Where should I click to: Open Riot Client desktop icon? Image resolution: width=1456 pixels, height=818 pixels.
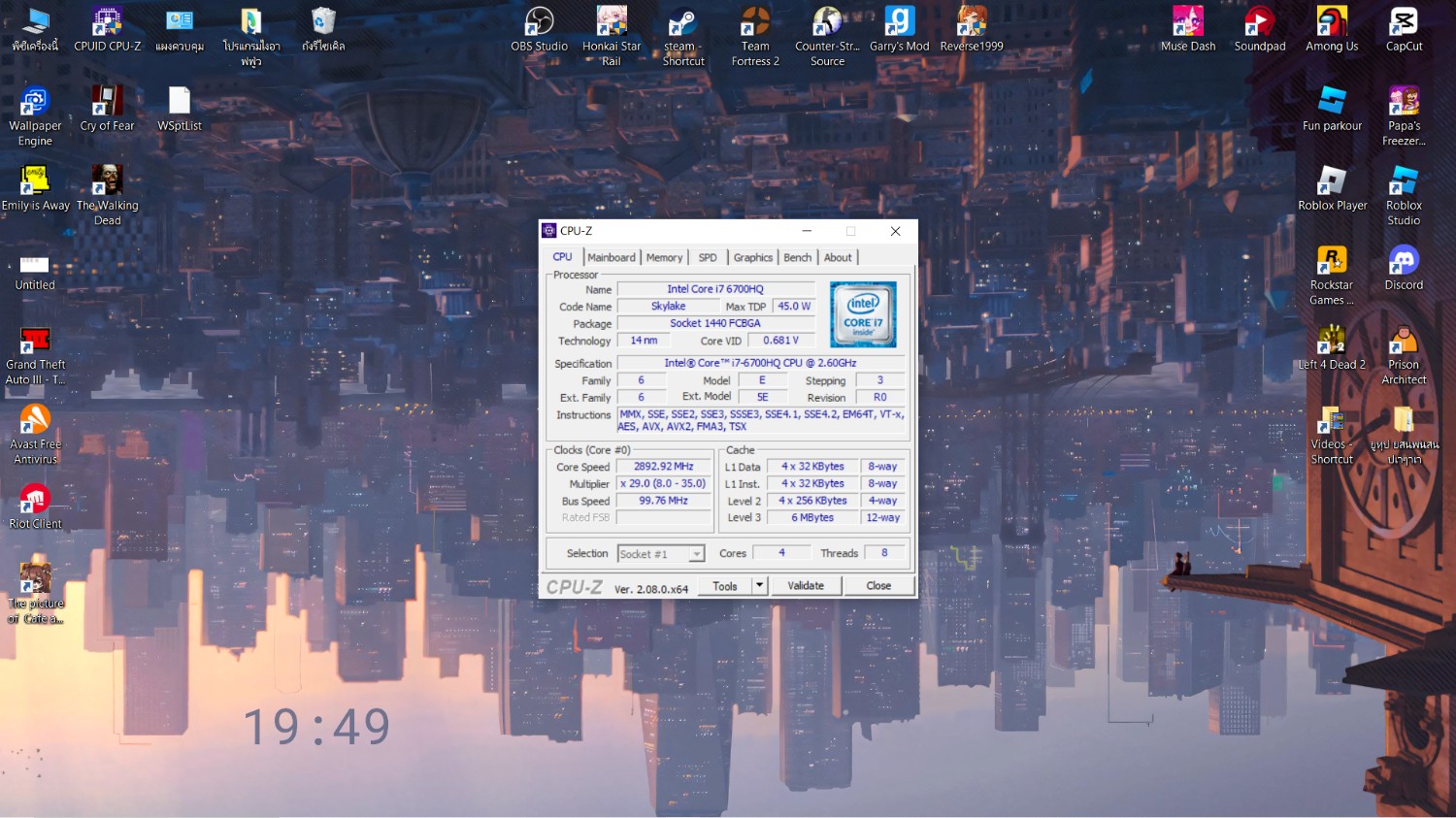point(35,507)
